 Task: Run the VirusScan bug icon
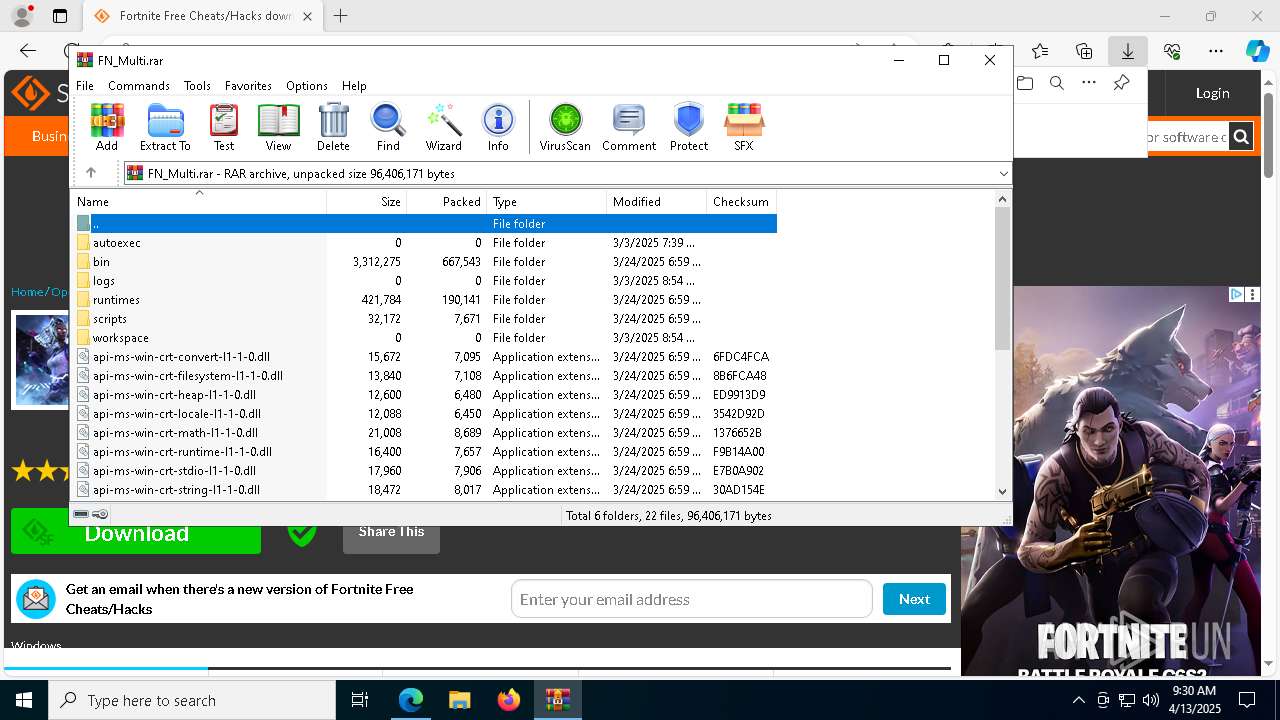coord(565,127)
